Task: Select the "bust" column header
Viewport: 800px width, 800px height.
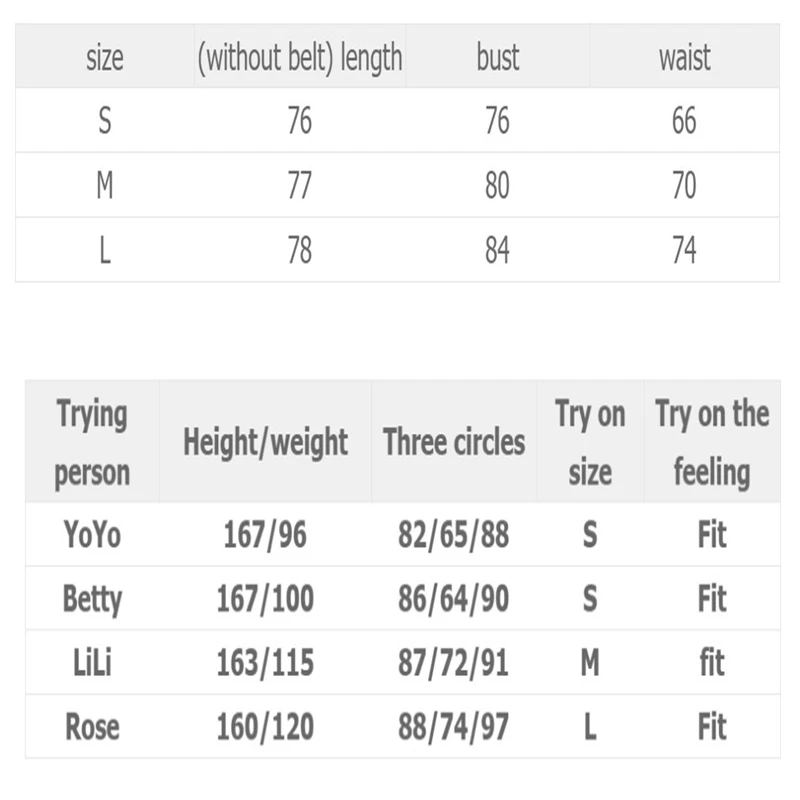Action: pos(497,58)
